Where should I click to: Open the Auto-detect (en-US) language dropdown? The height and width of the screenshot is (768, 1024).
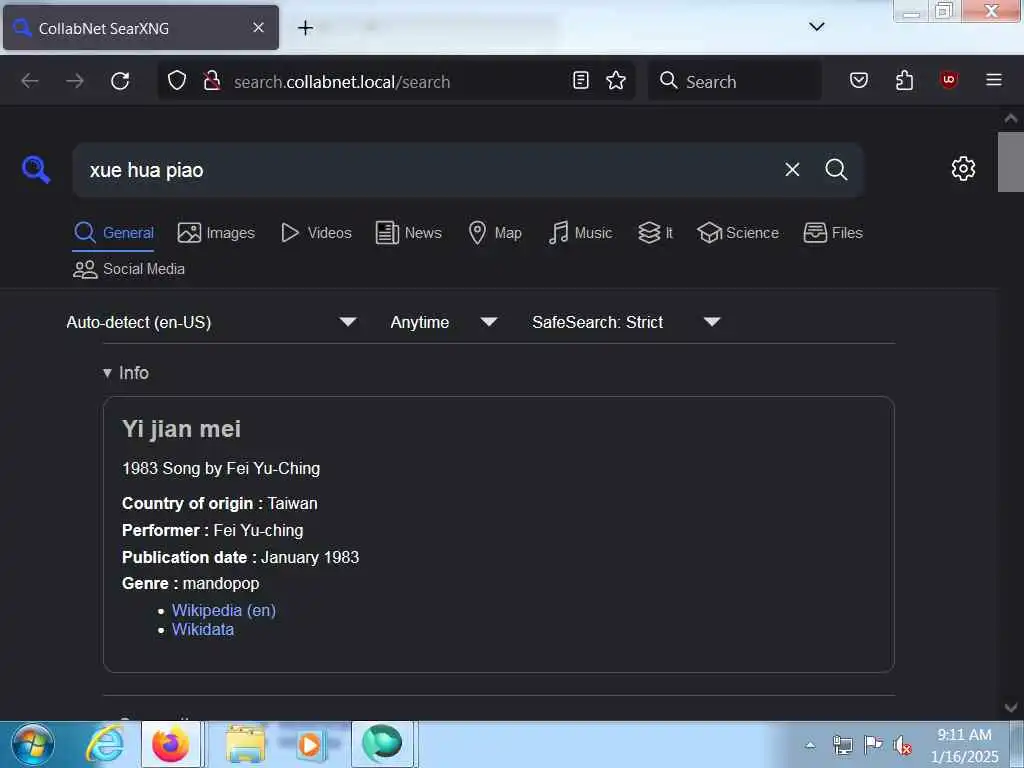pos(212,322)
